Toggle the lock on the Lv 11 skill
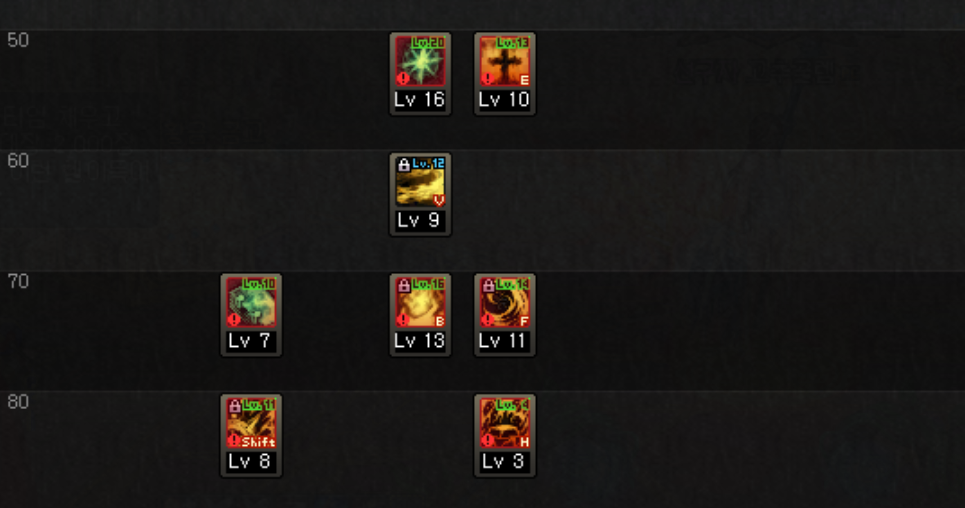The image size is (965, 508). 488,285
